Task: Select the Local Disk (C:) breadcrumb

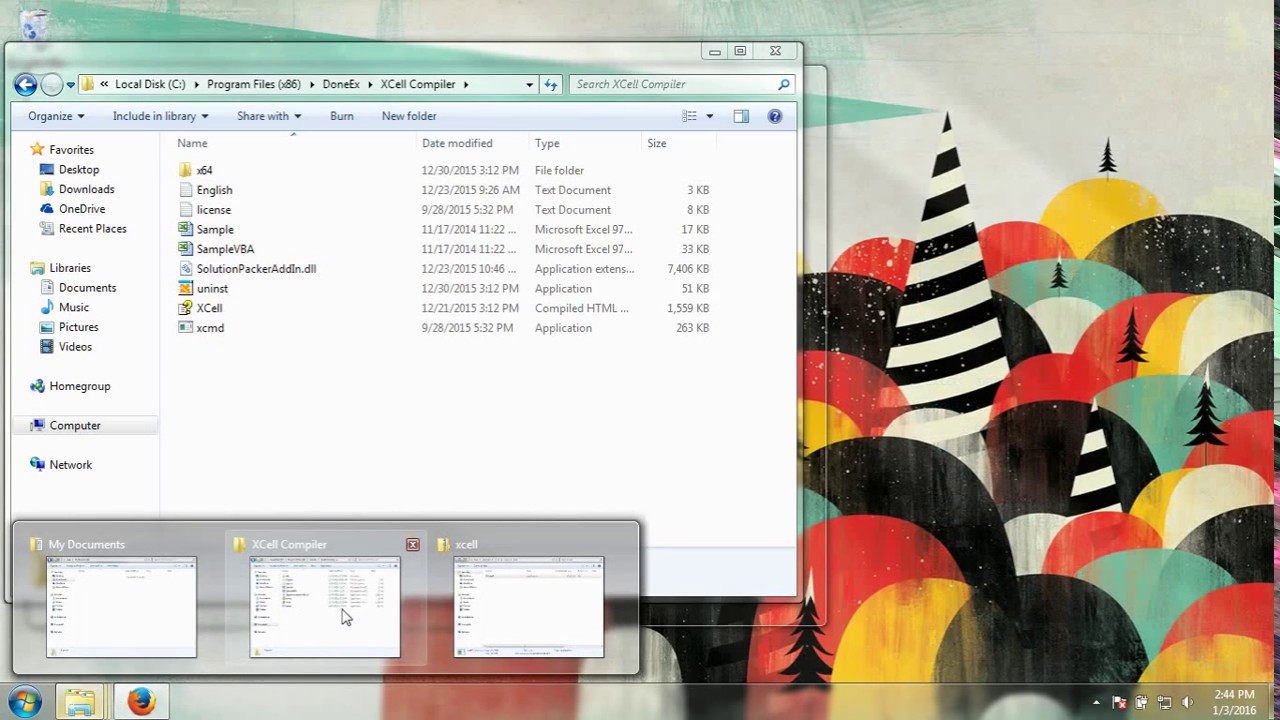Action: [150, 85]
